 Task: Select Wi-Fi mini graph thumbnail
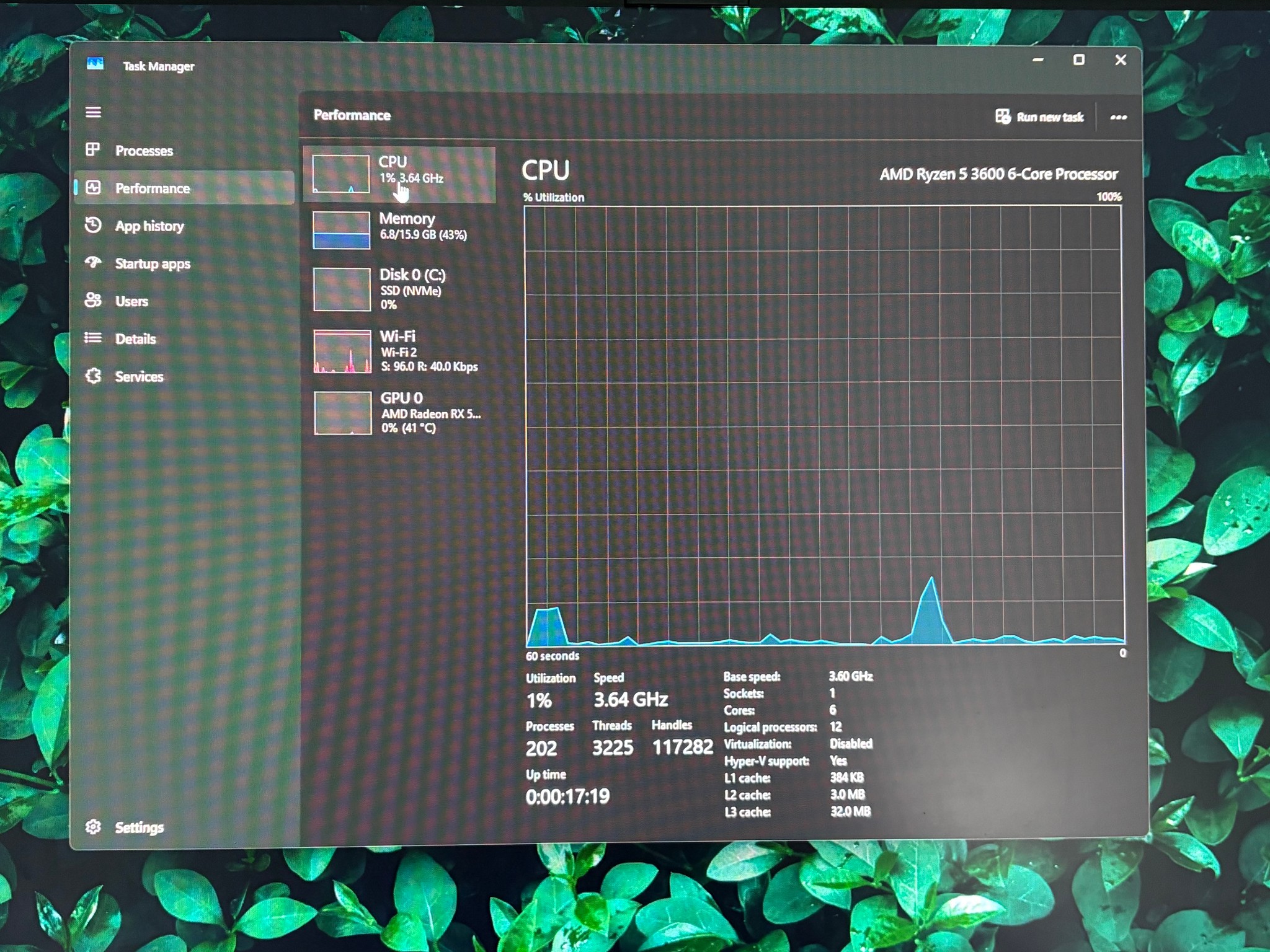pos(342,351)
